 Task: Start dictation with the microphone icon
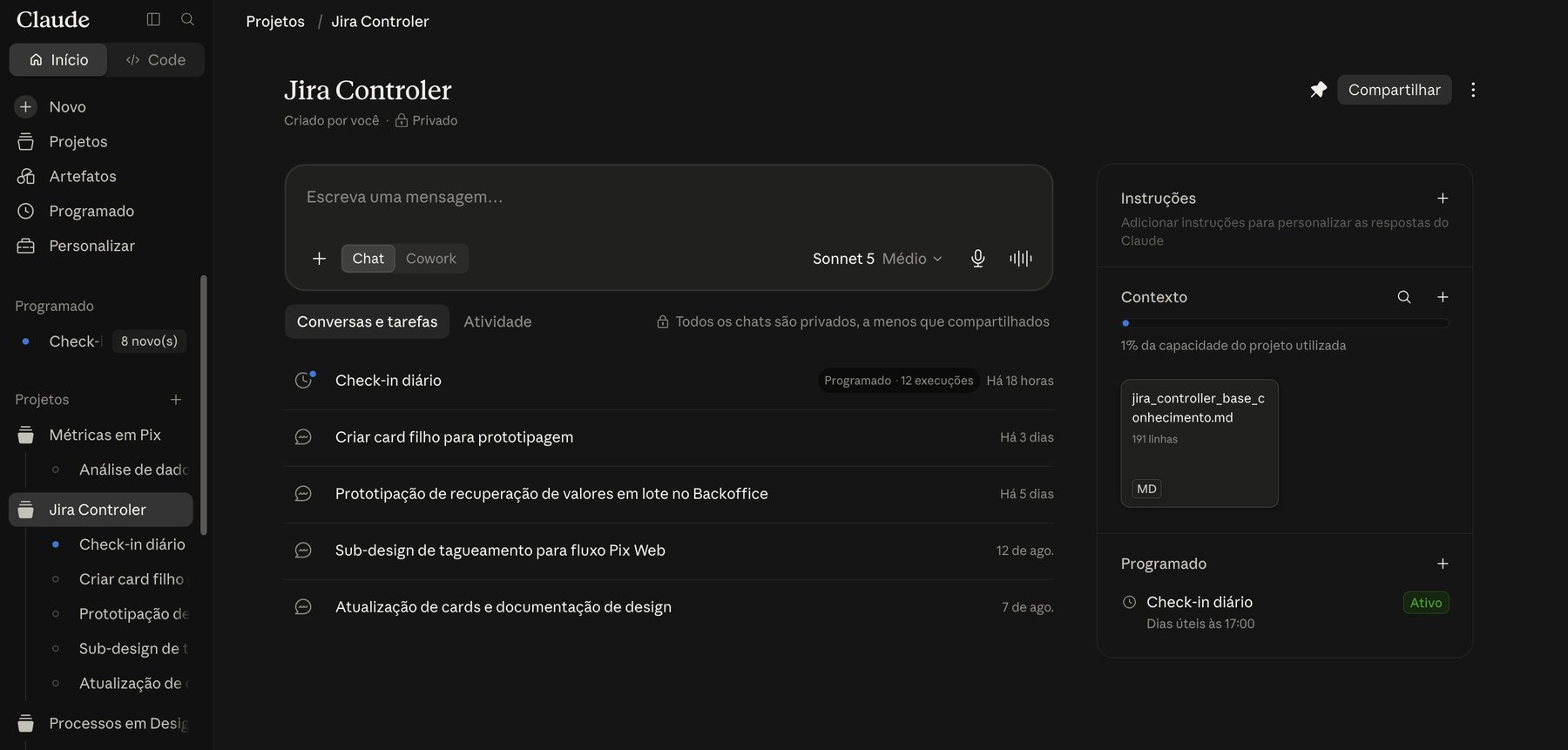tap(978, 259)
